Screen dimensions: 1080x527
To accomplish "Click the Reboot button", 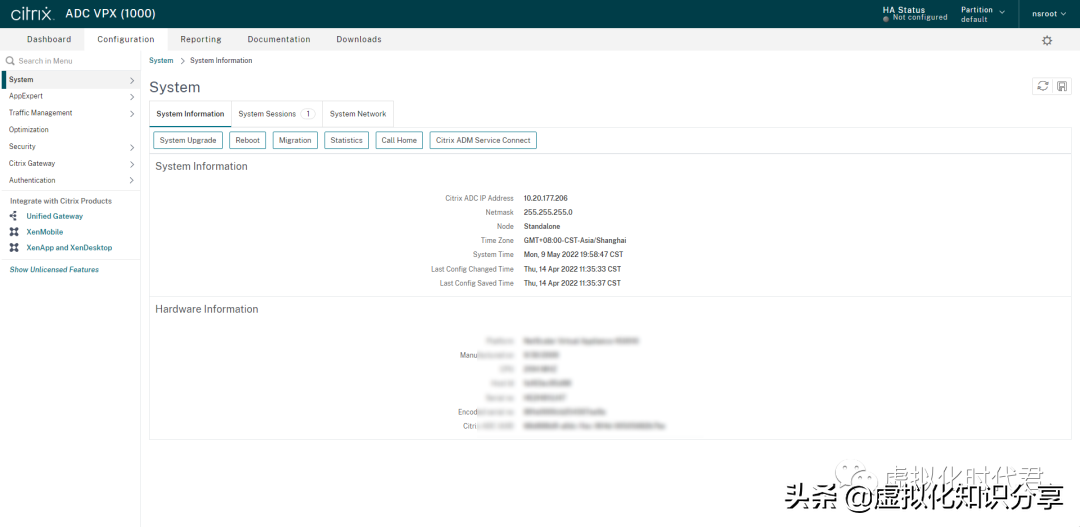I will 247,140.
